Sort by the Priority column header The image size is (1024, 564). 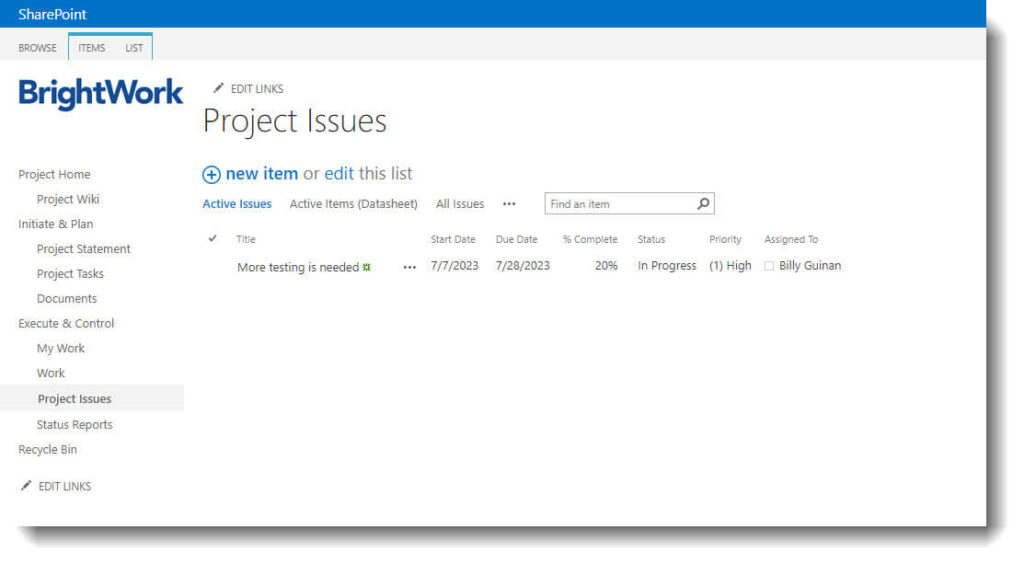pos(725,240)
